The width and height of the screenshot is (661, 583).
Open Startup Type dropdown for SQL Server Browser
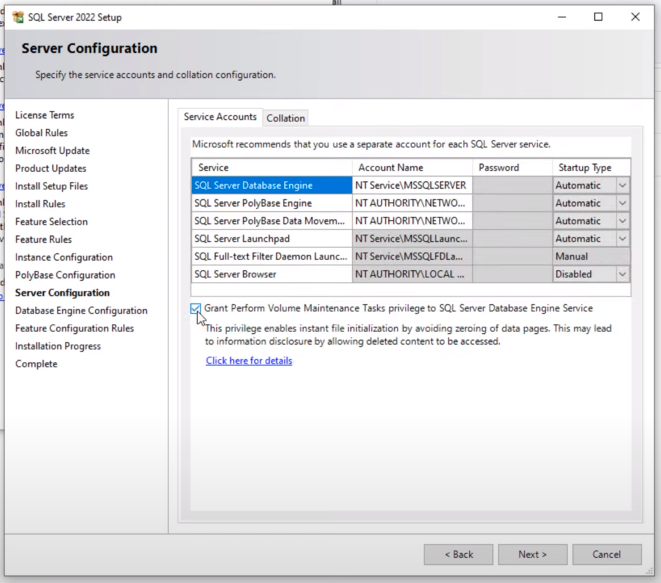623,274
